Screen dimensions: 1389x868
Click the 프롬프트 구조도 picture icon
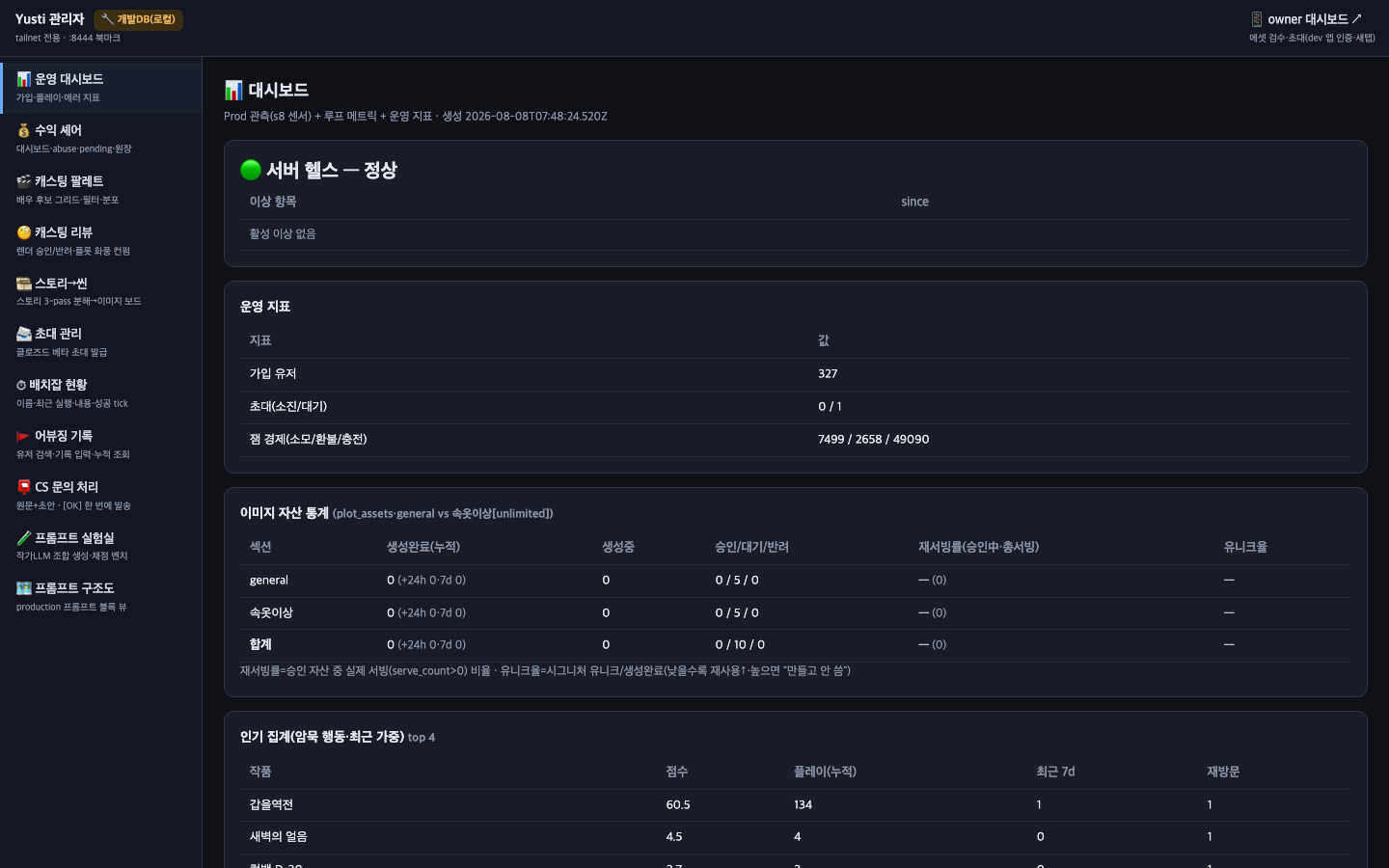point(23,588)
